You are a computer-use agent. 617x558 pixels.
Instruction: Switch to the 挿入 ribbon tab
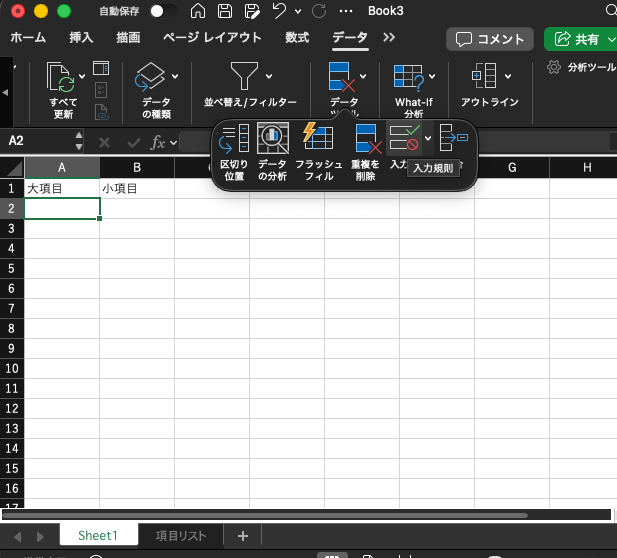pyautogui.click(x=82, y=39)
